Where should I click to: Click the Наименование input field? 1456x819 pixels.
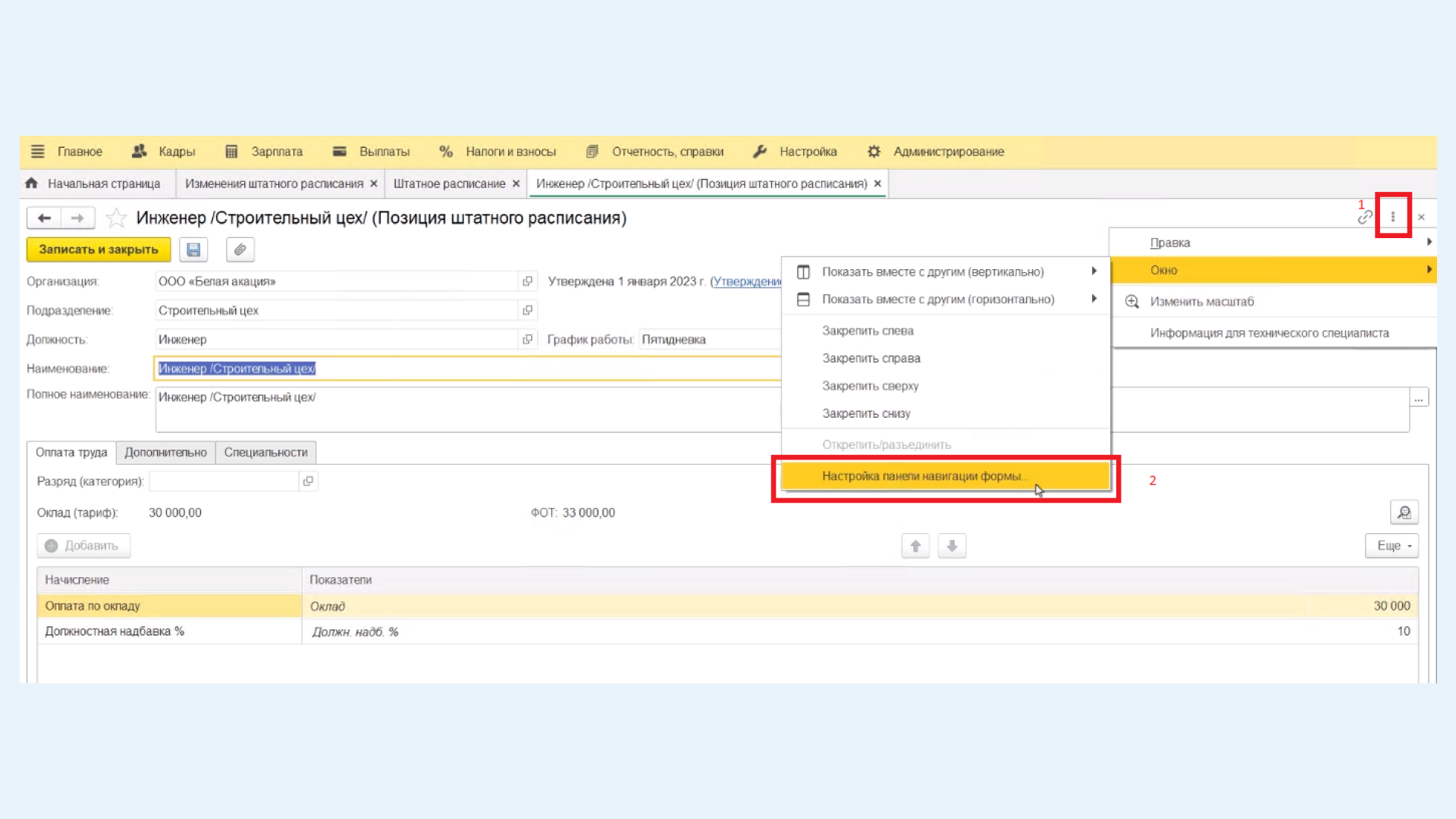tap(467, 368)
